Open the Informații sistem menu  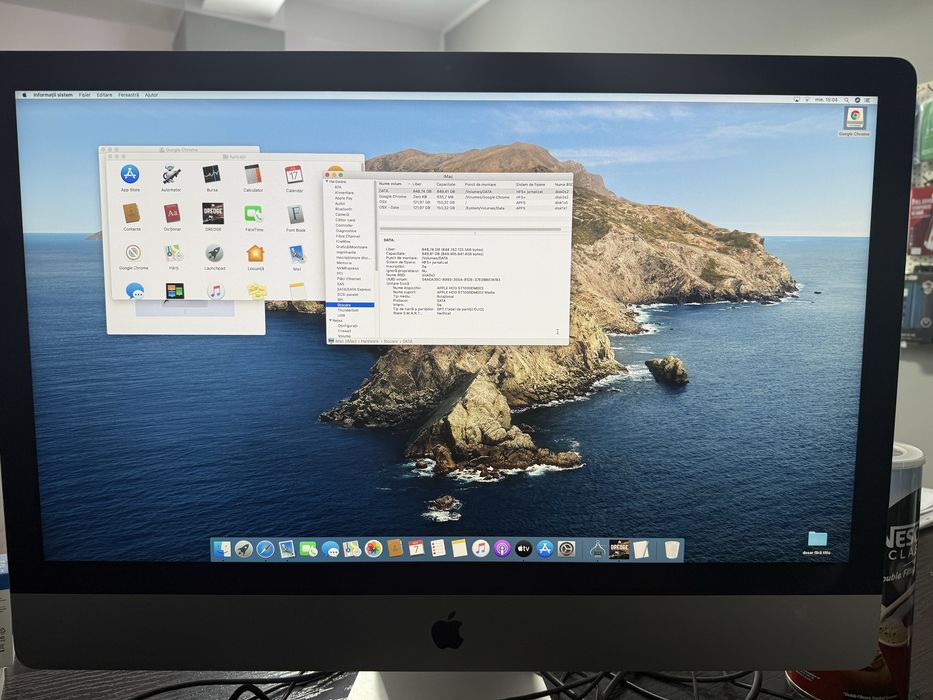coord(53,95)
